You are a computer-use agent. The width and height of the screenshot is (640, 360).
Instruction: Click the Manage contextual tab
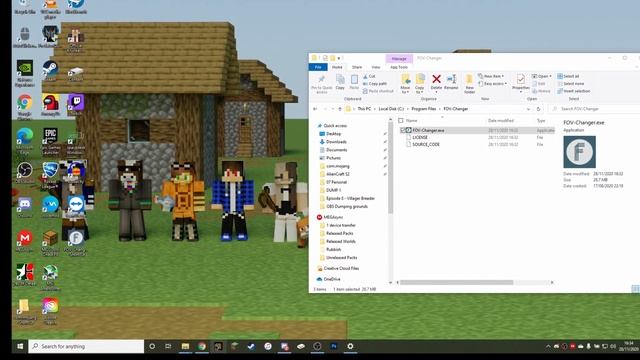tap(399, 58)
